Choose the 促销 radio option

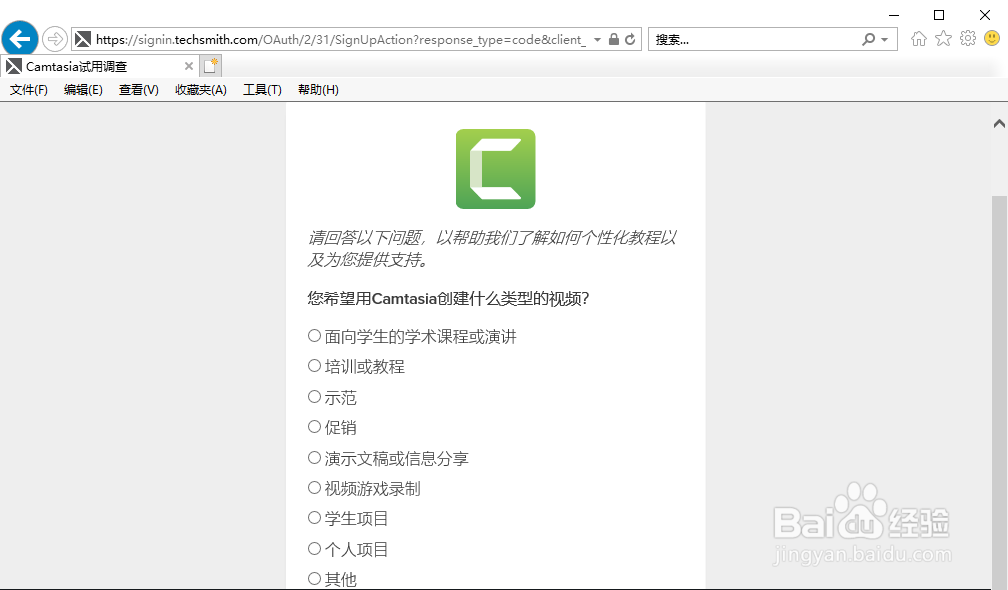click(314, 427)
